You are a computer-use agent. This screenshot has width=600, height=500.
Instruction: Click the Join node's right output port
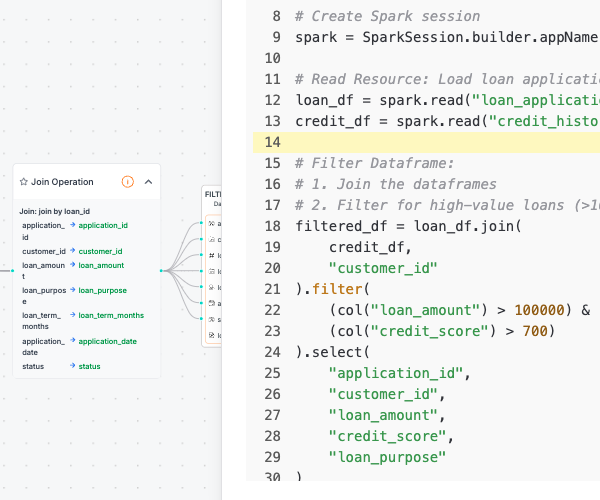pyautogui.click(x=161, y=270)
